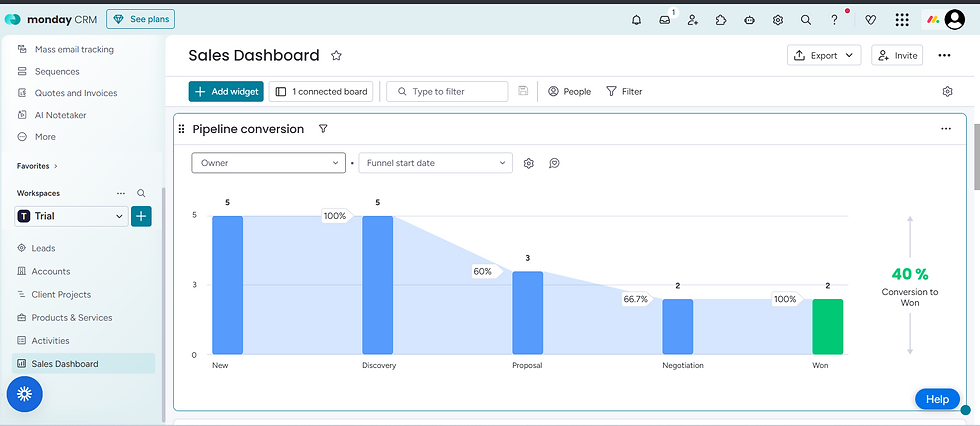Viewport: 980px width, 426px height.
Task: Click the green Won stage bar
Action: tap(828, 327)
